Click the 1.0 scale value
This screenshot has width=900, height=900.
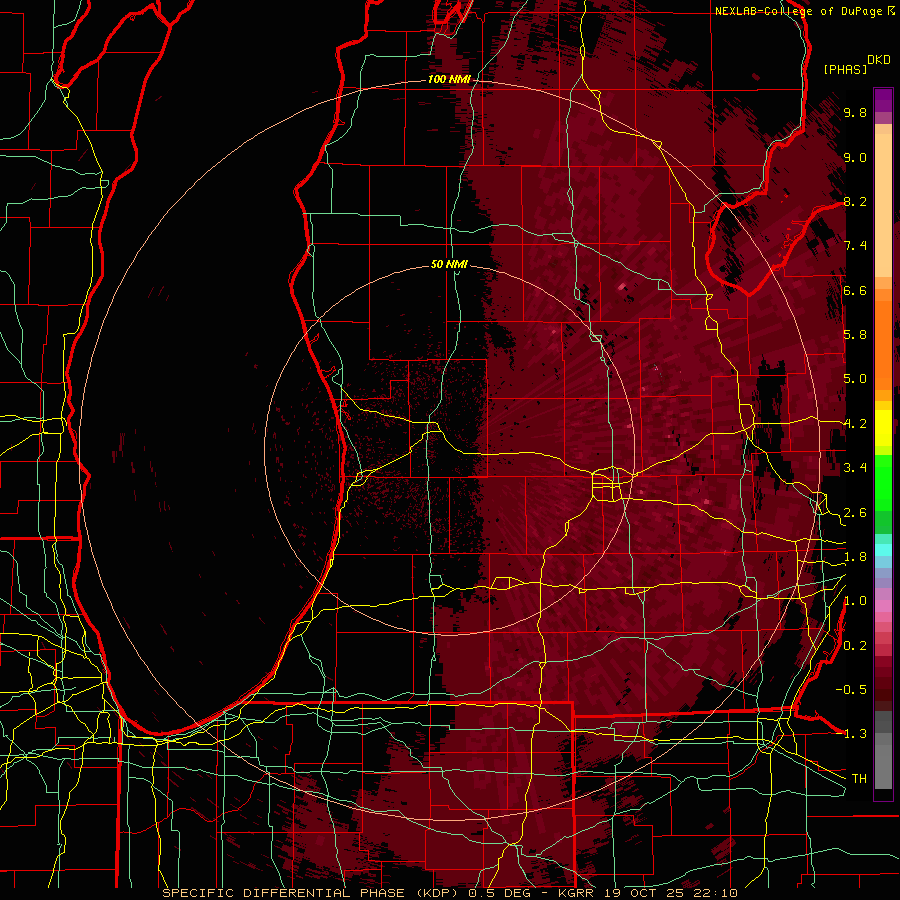(x=855, y=601)
